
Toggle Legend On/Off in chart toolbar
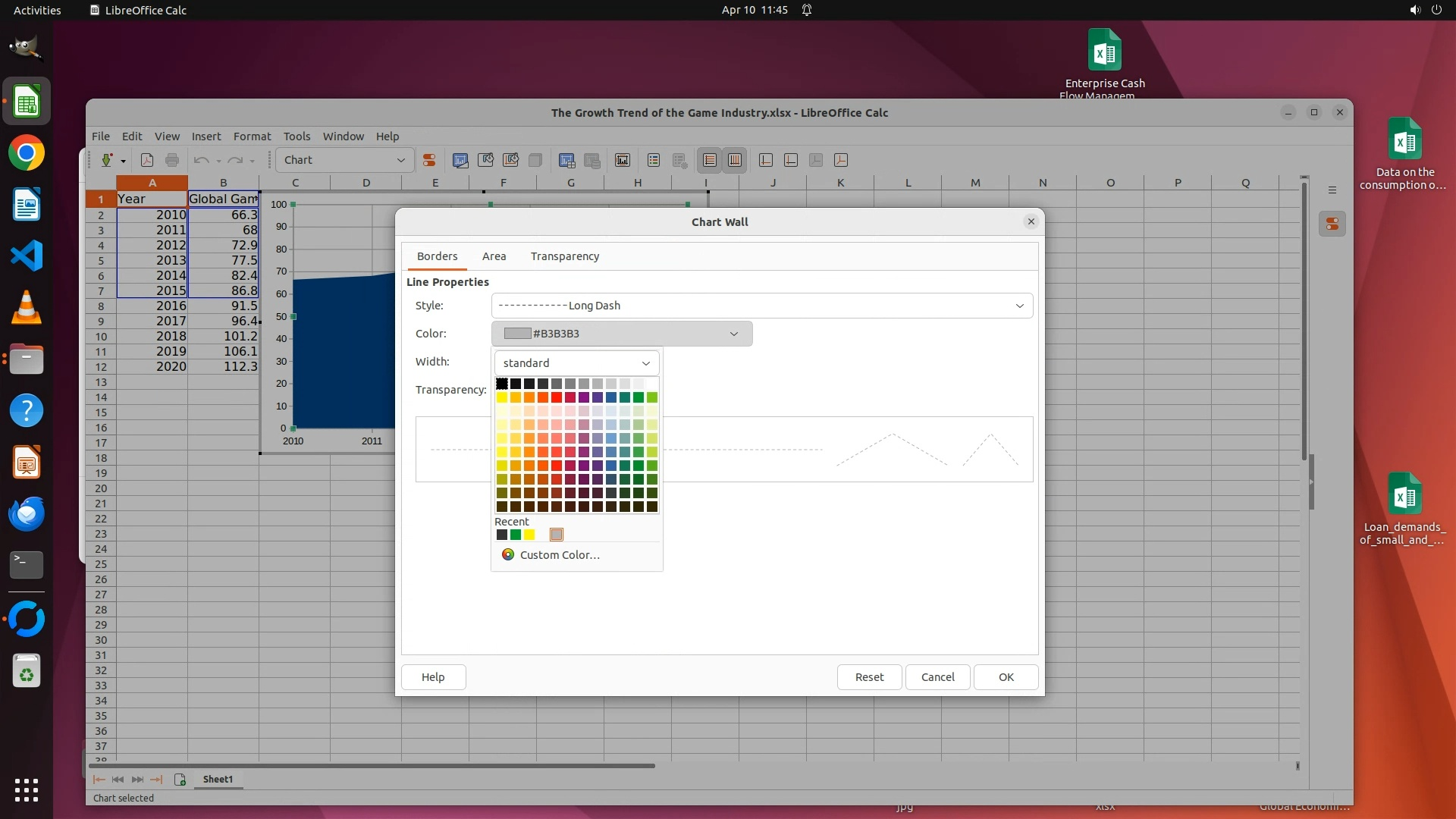point(654,160)
